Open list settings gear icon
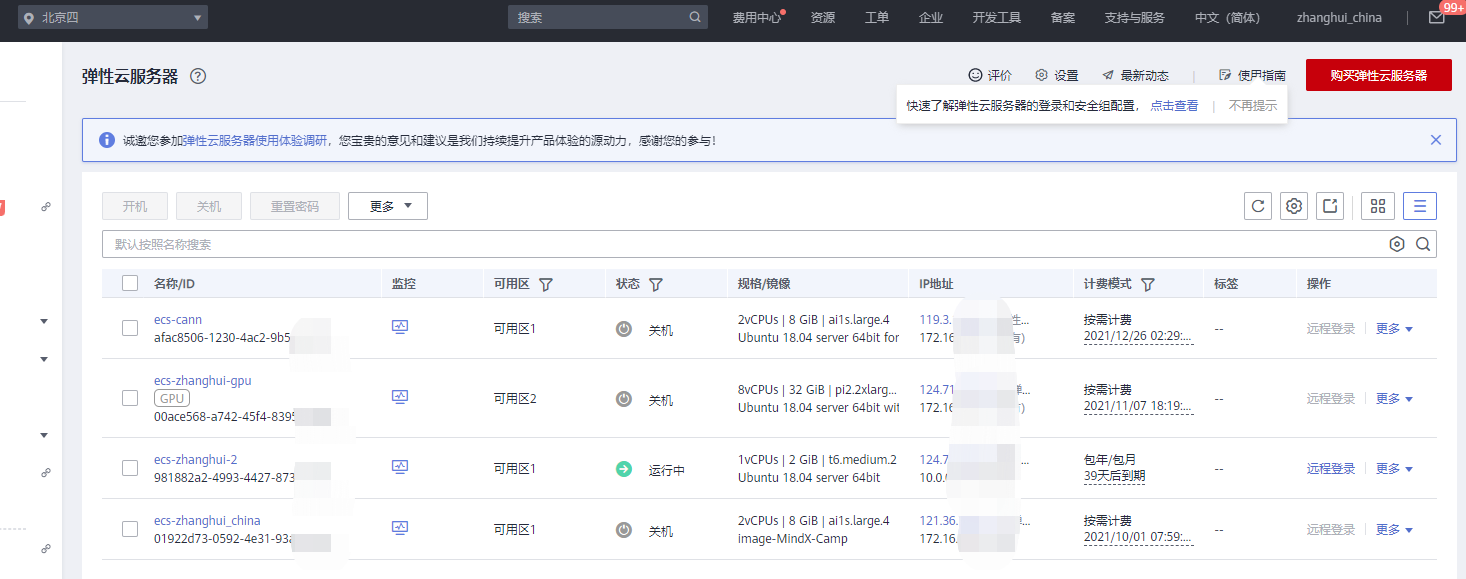The height and width of the screenshot is (579, 1466). point(1294,206)
